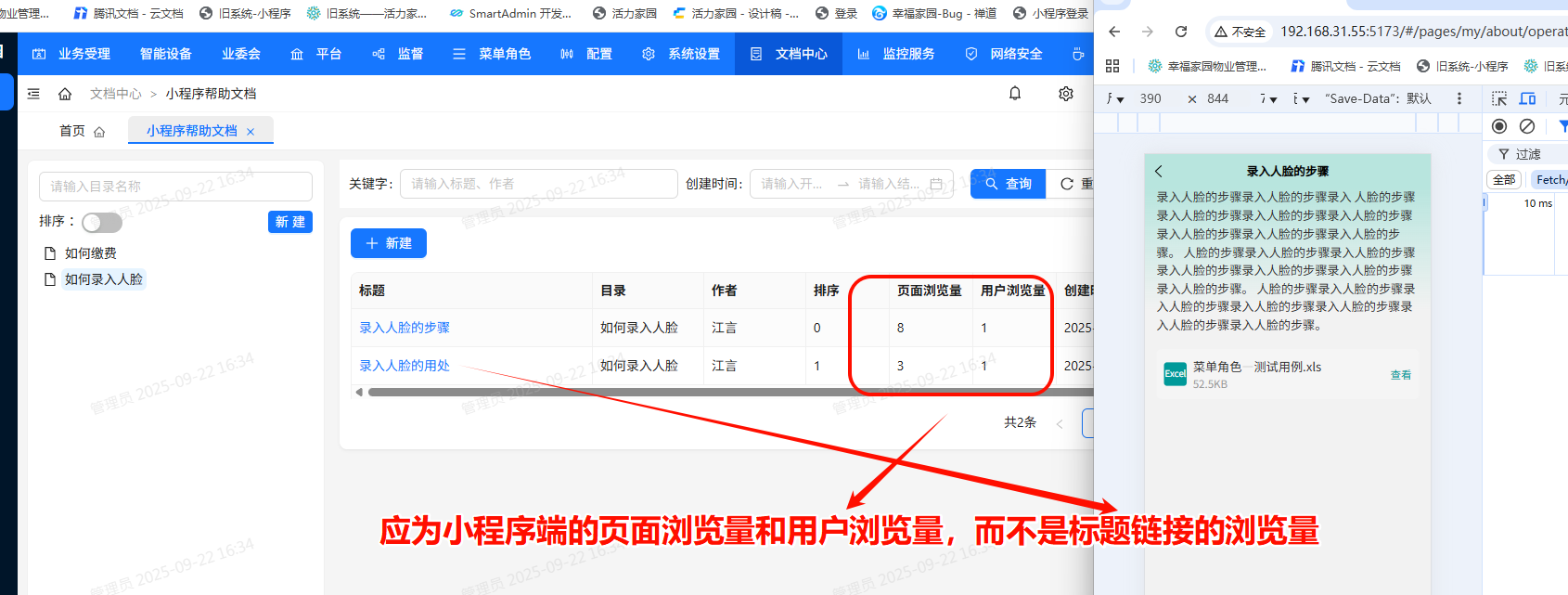Go back in right browser window
This screenshot has width=1568, height=595.
point(1114,32)
